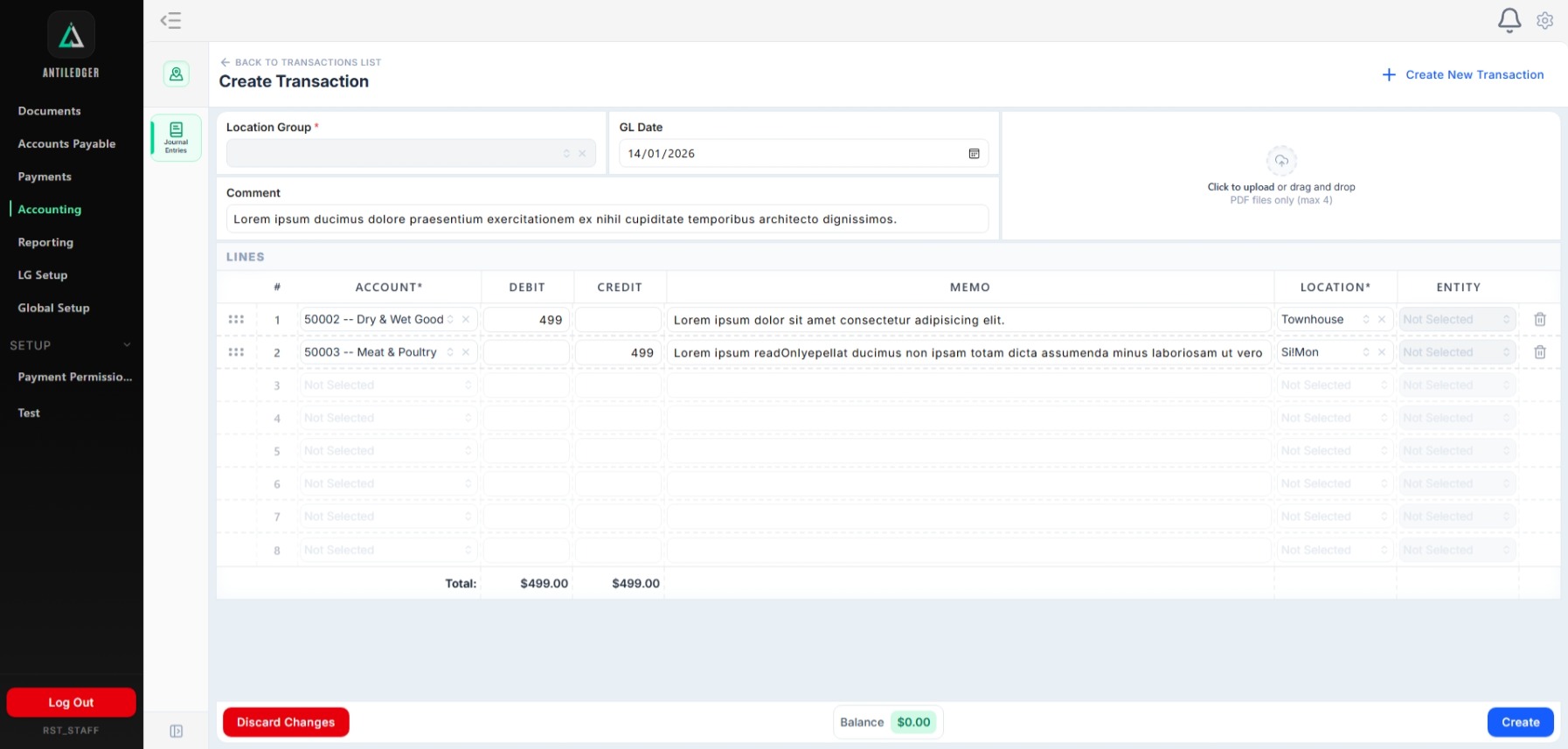The height and width of the screenshot is (749, 1568).
Task: Delete line 1 with trash icon
Action: [x=1540, y=320]
